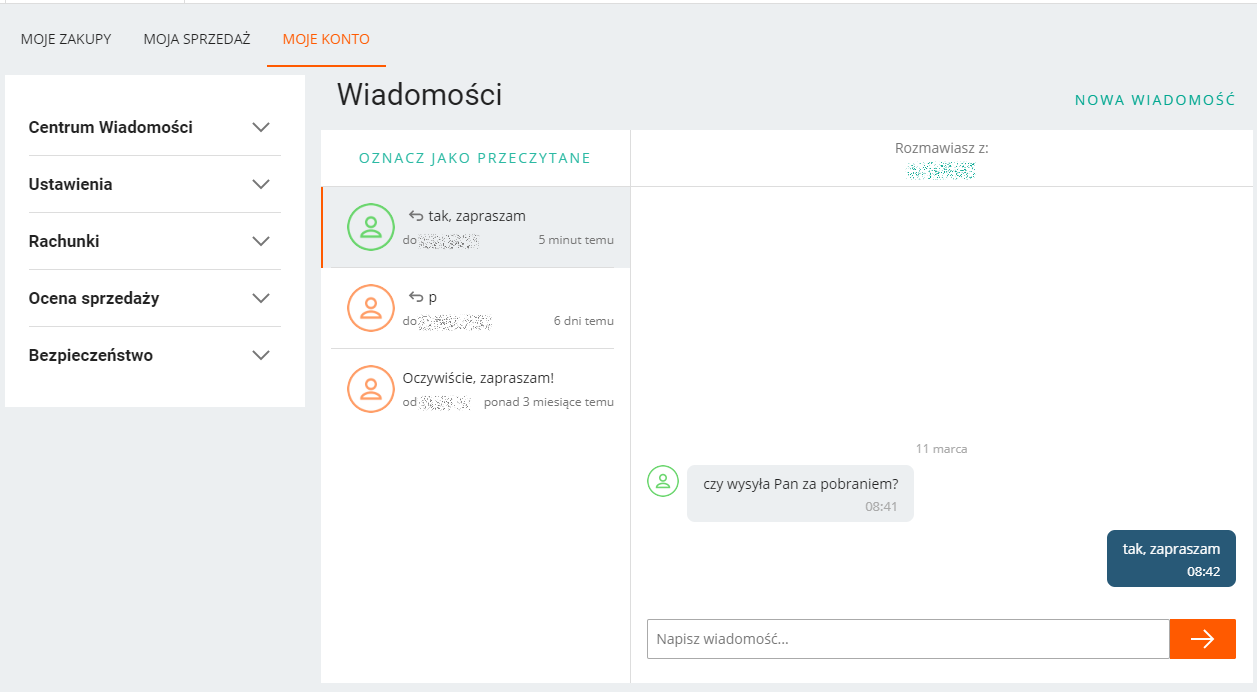The height and width of the screenshot is (692, 1257).
Task: Click avatar beside 'Oczywiście, zapraszam!' conversation
Action: pyautogui.click(x=371, y=388)
